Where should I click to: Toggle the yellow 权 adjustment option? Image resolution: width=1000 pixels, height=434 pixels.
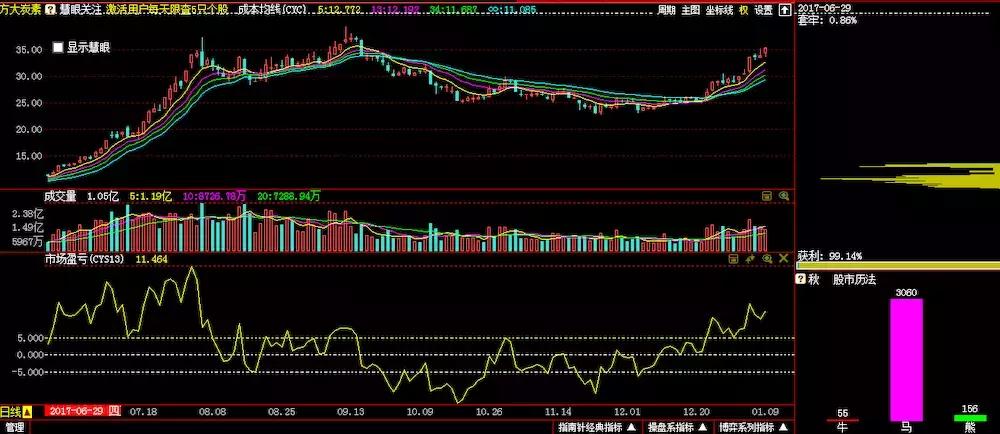743,10
